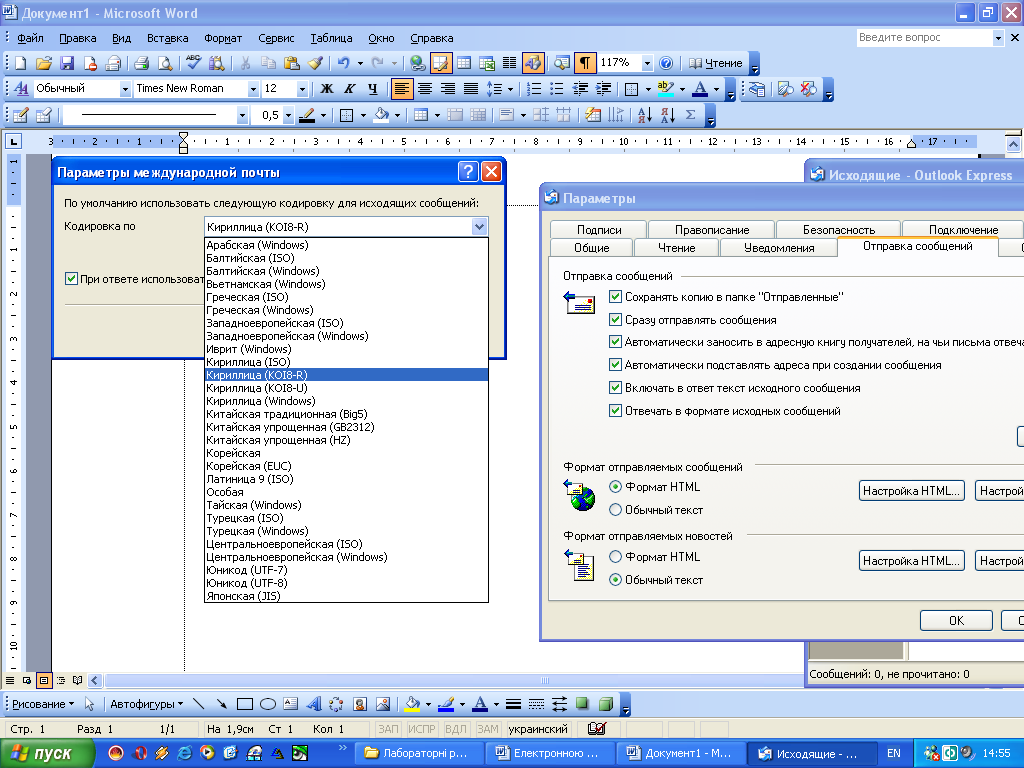Screen dimensions: 1024x768
Task: Click the Undo arrow icon
Action: 344,63
